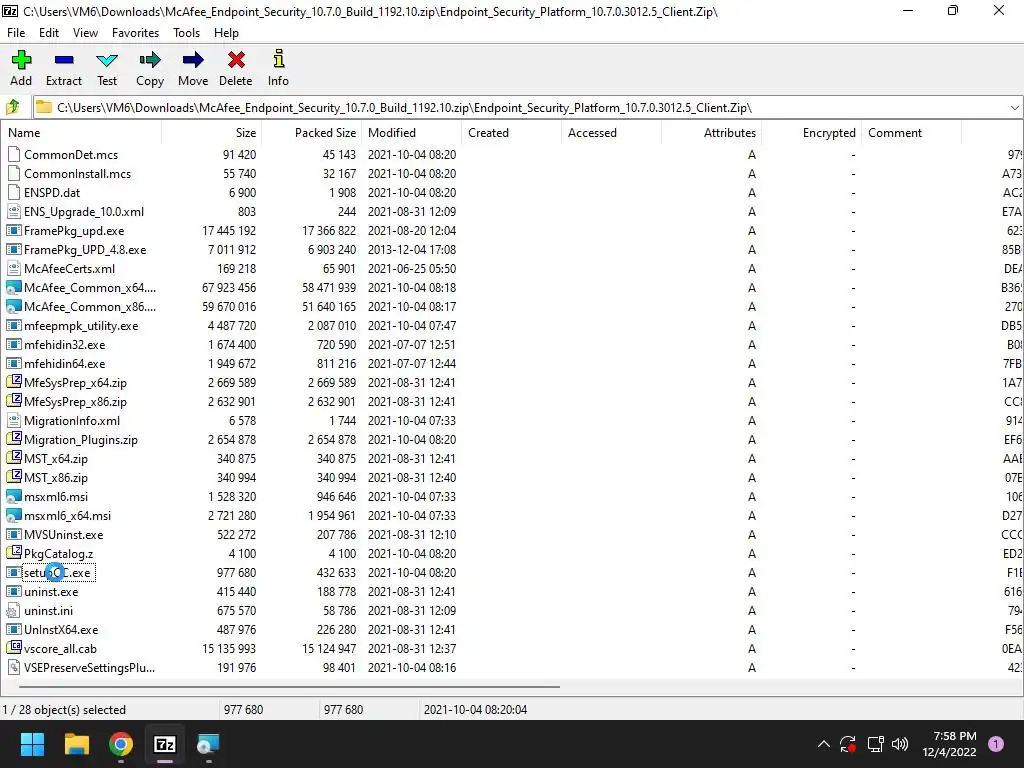Select file CommonInstall.mcs
The image size is (1024, 768).
[77, 174]
